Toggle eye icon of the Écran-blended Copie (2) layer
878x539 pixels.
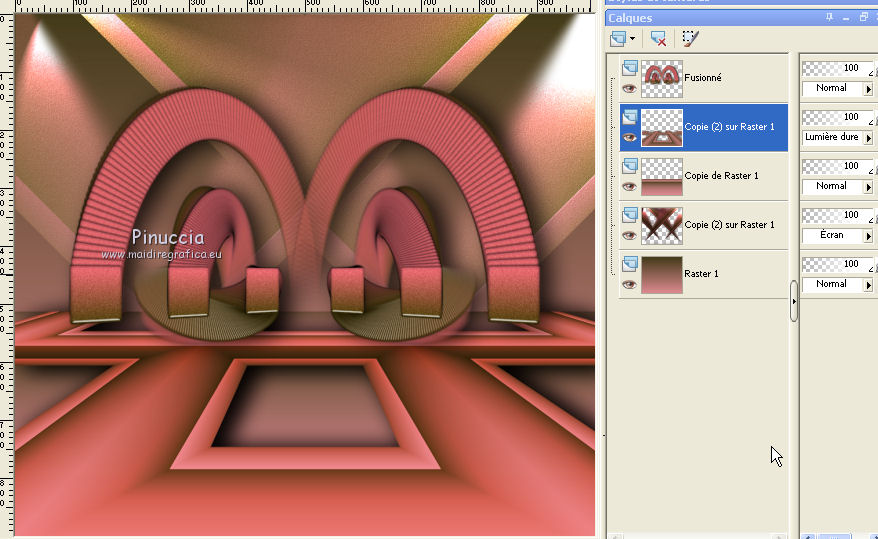coord(629,236)
